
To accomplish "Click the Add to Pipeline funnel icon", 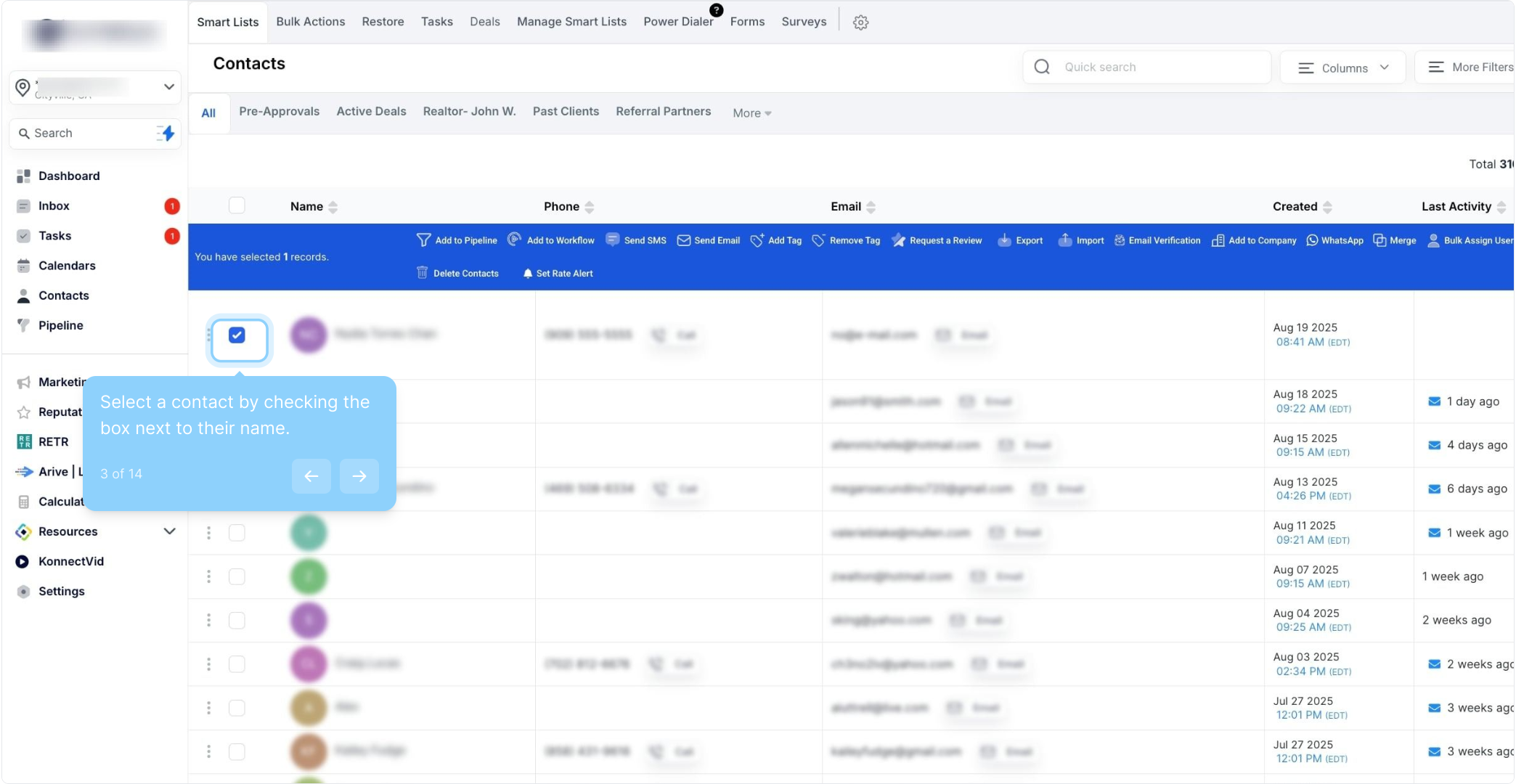I will tap(423, 240).
